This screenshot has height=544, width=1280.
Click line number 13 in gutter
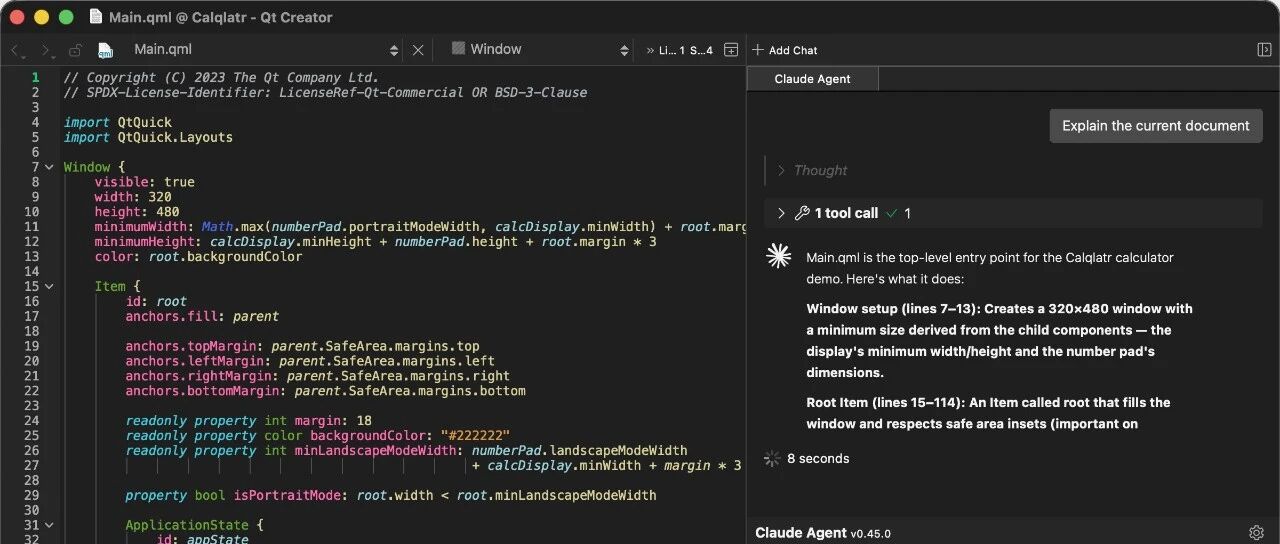(32, 256)
